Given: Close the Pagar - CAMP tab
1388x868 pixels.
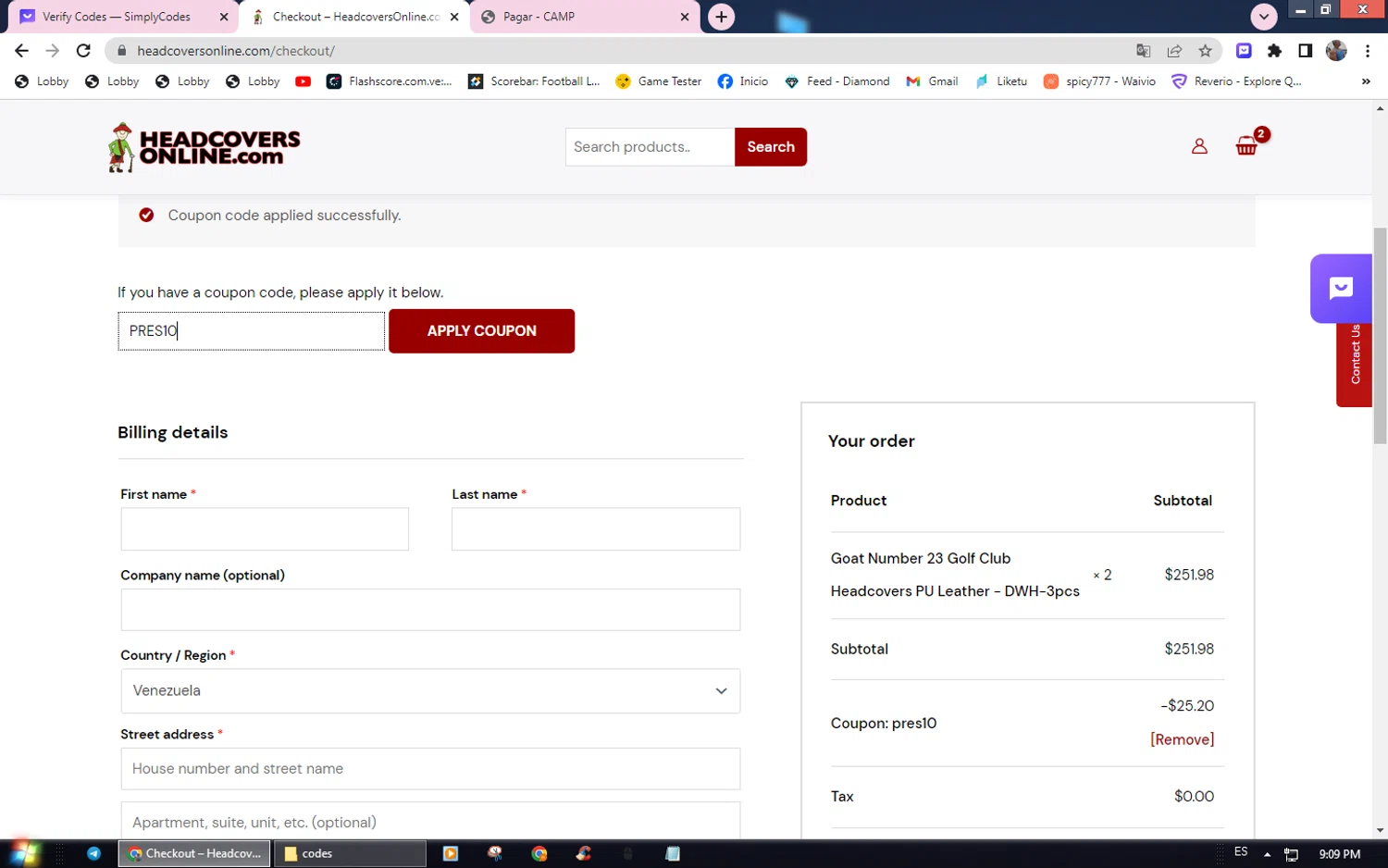Looking at the screenshot, I should click(685, 17).
